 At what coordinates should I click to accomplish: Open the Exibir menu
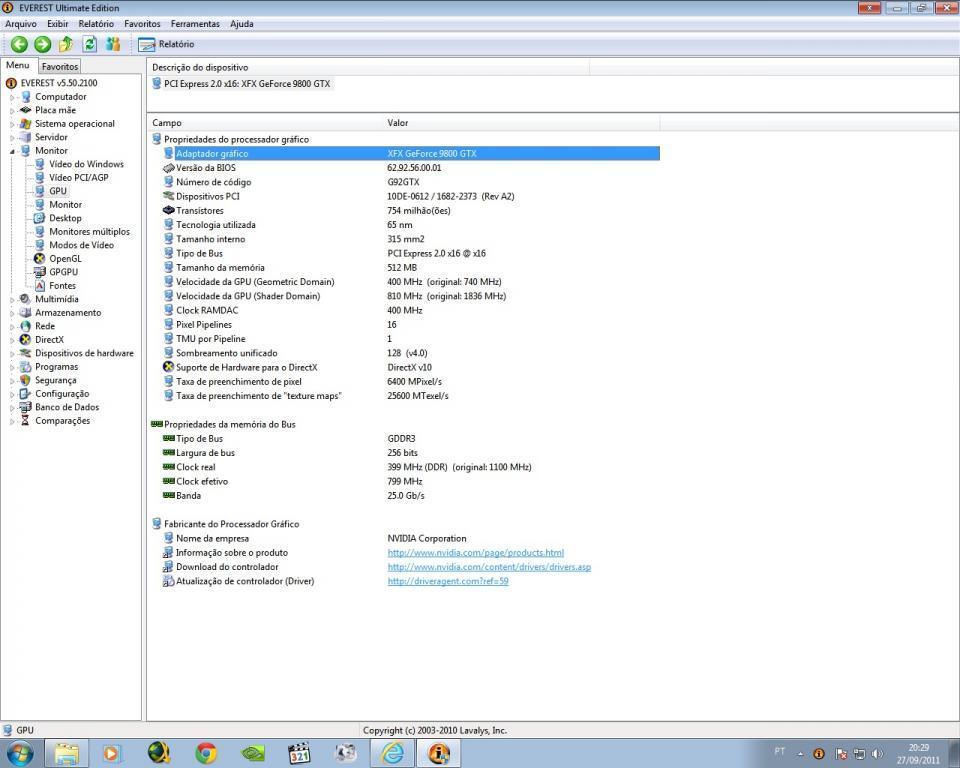57,24
